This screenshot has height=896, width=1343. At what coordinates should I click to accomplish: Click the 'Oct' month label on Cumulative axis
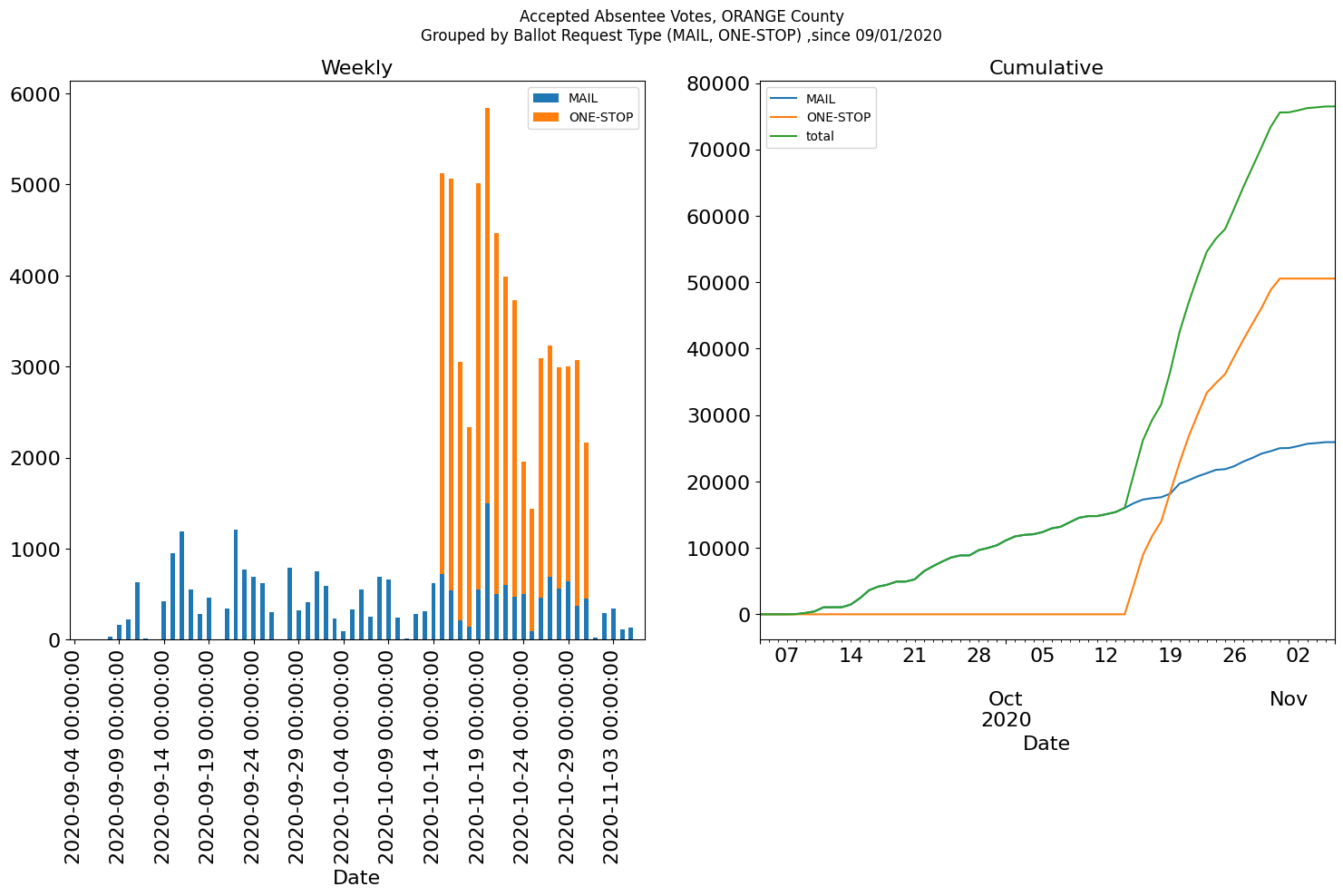(1006, 699)
